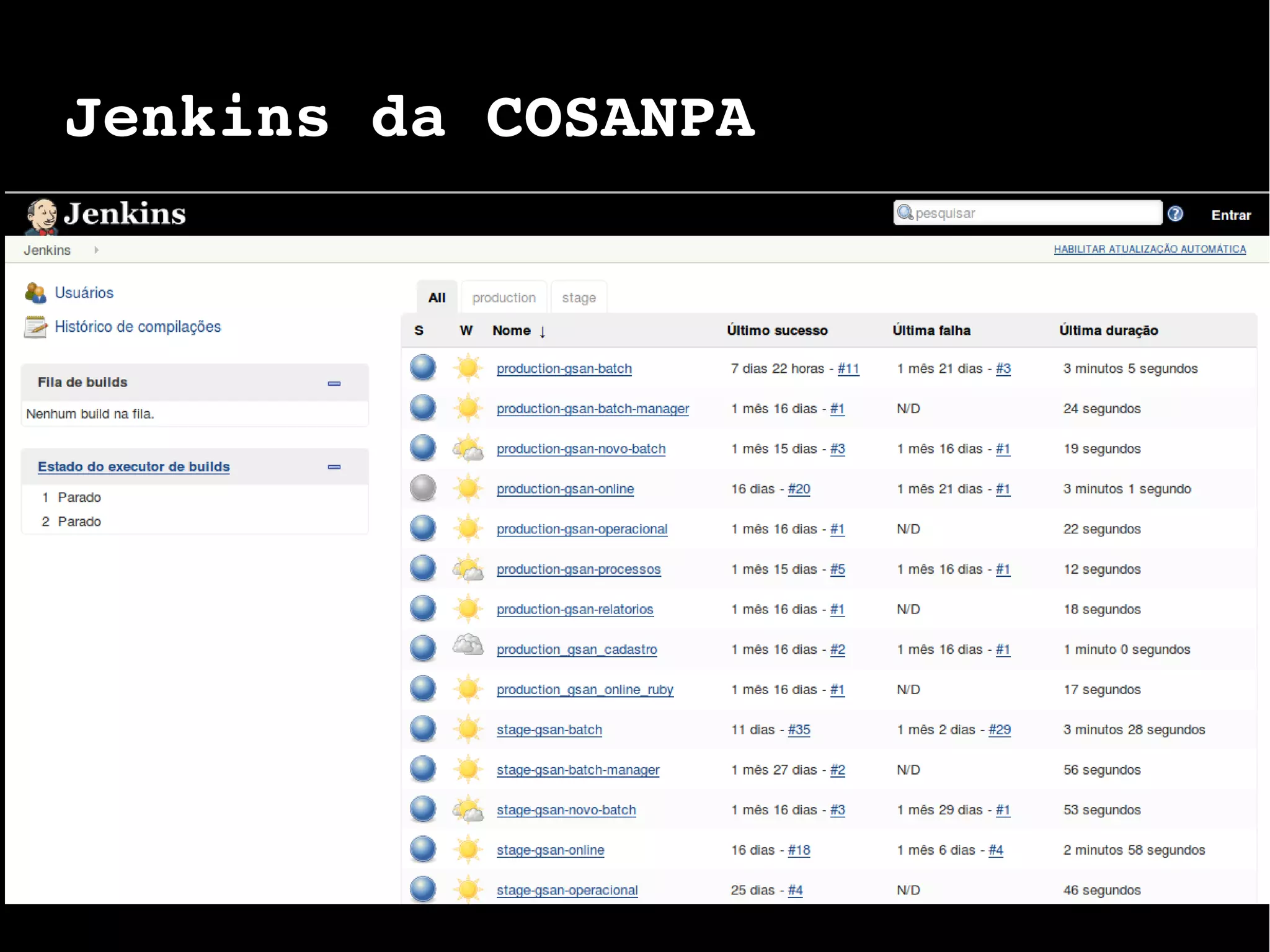Click the help question mark icon

[x=1175, y=214]
